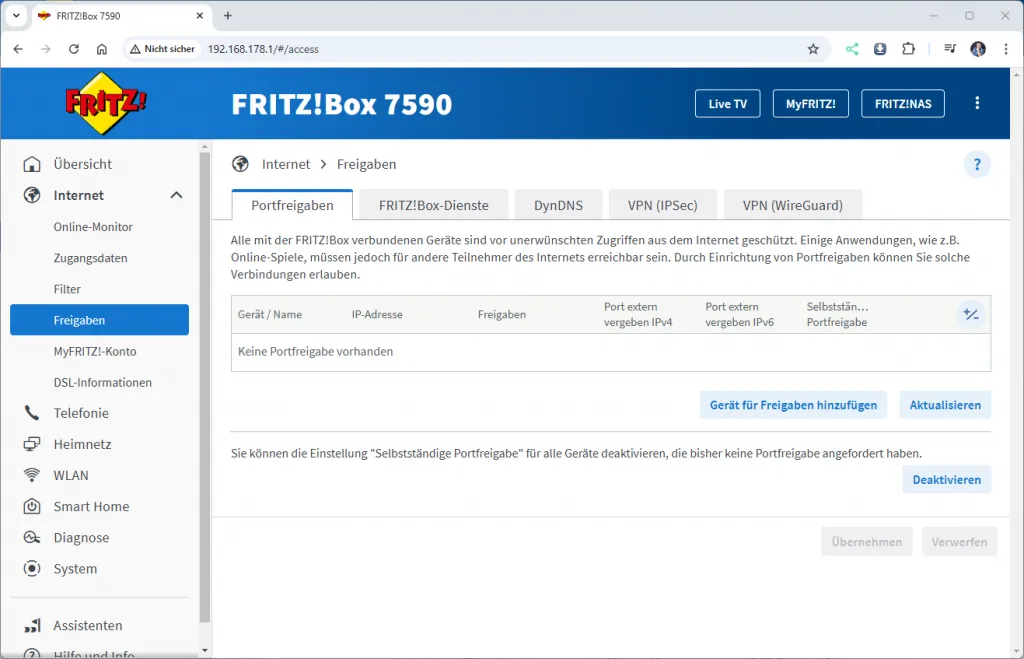
Task: Click Gerät für Freigaben hinzufügen button
Action: (x=793, y=405)
